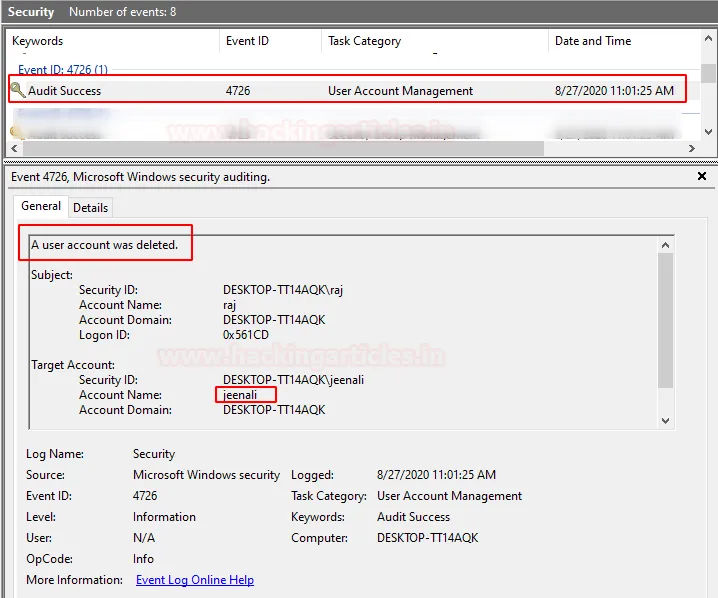Screen dimensions: 718x598
Task: Click the right arrow of the horizontal scrollbar
Action: 692,148
